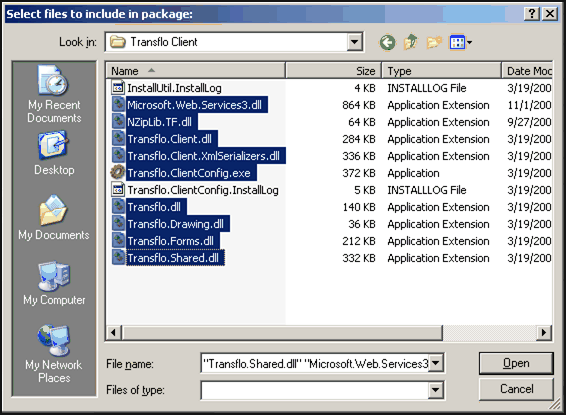This screenshot has height=415, width=566.
Task: Select Transflo.Forms.dll file name
Action: tap(173, 241)
